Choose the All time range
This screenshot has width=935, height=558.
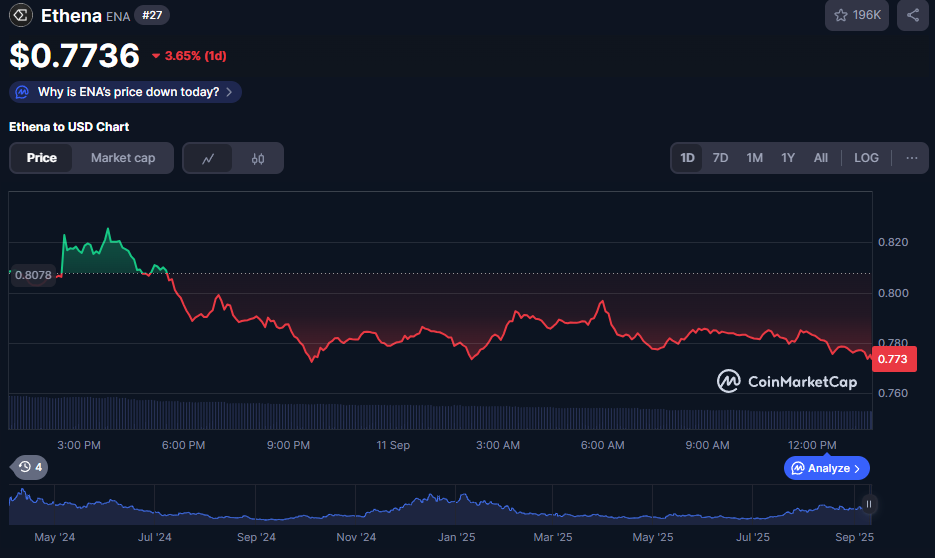coord(821,158)
